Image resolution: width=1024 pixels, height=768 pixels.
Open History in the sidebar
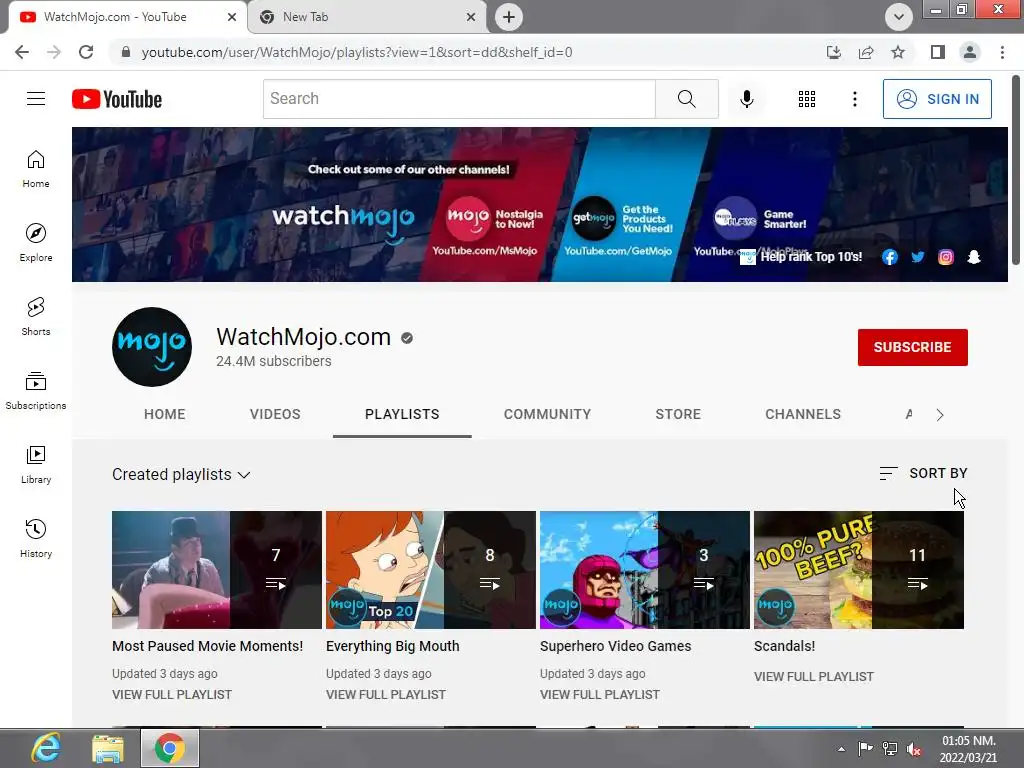[36, 538]
